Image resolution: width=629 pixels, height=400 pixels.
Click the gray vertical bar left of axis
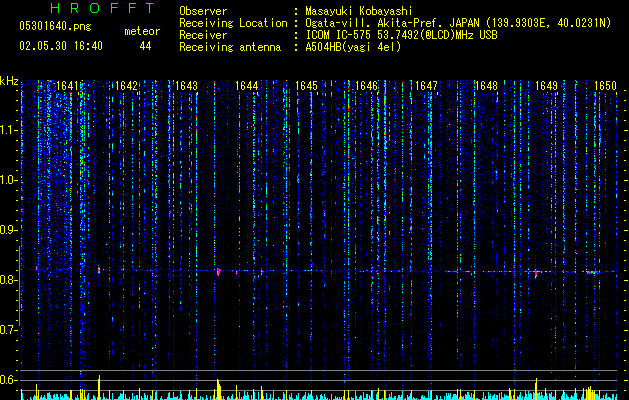point(19,286)
